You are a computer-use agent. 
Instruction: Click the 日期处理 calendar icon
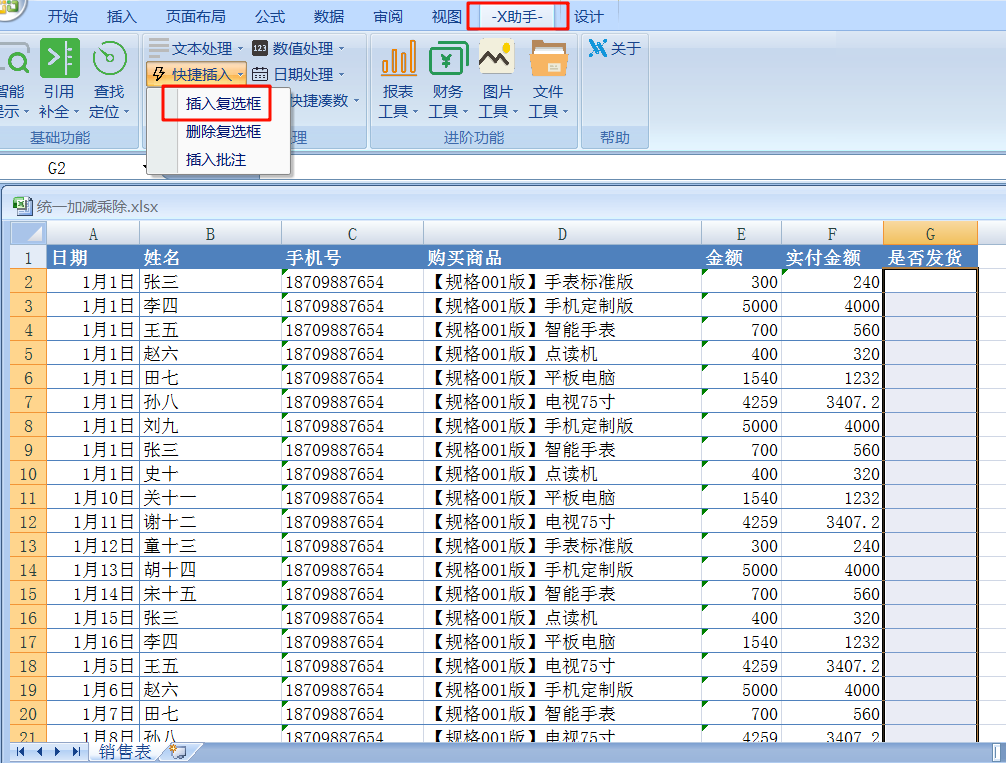click(x=260, y=74)
